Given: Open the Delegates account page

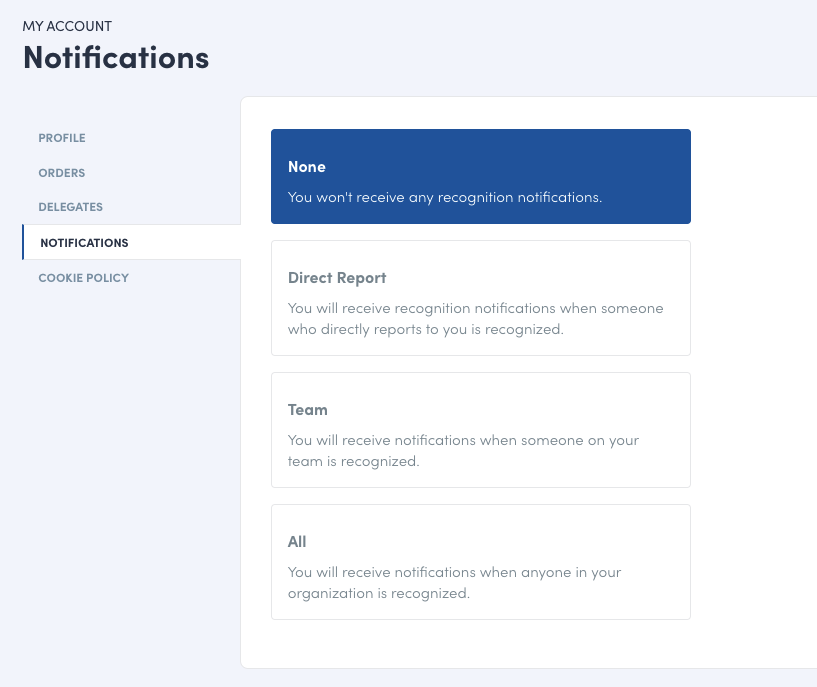Looking at the screenshot, I should [x=71, y=207].
